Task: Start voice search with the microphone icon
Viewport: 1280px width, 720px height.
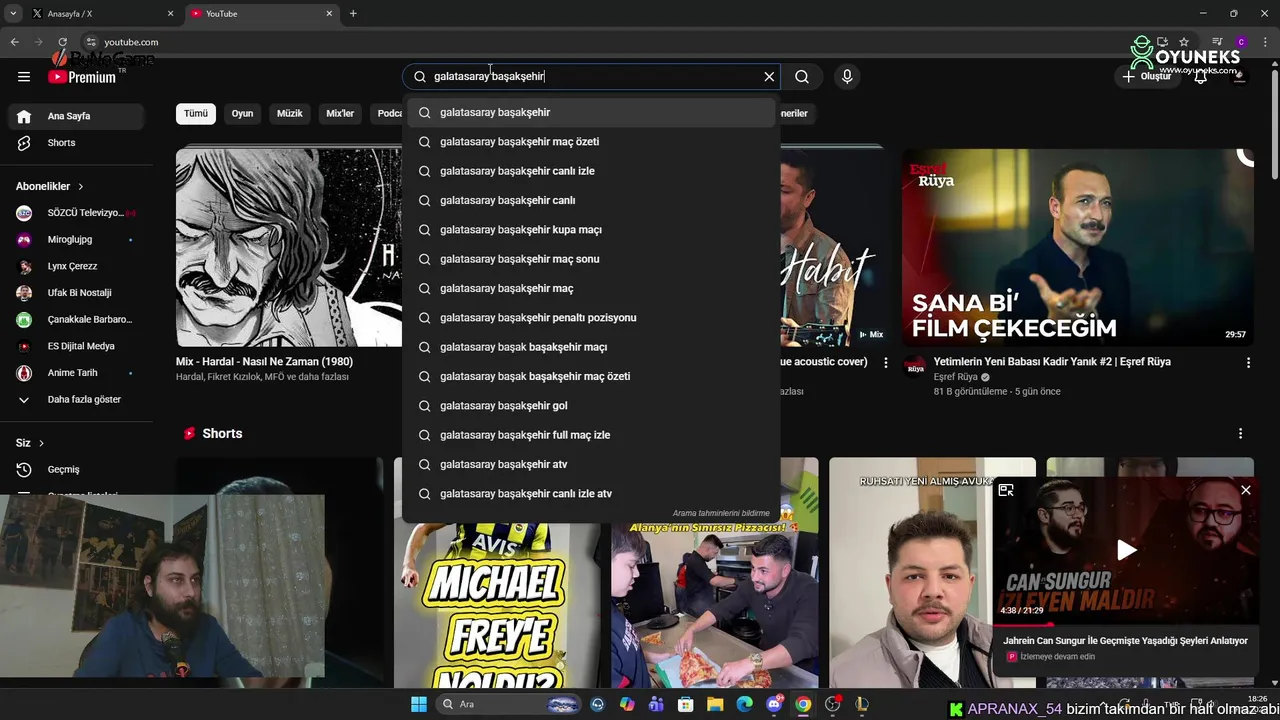Action: coord(847,76)
